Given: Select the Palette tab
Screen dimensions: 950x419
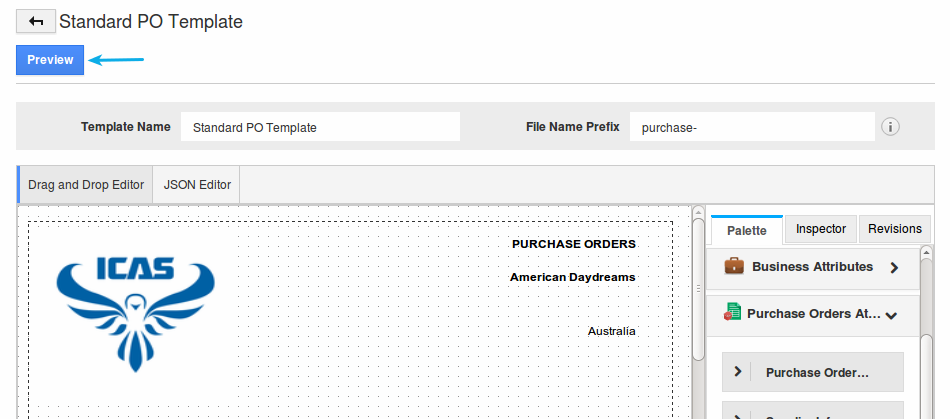Looking at the screenshot, I should (x=747, y=230).
